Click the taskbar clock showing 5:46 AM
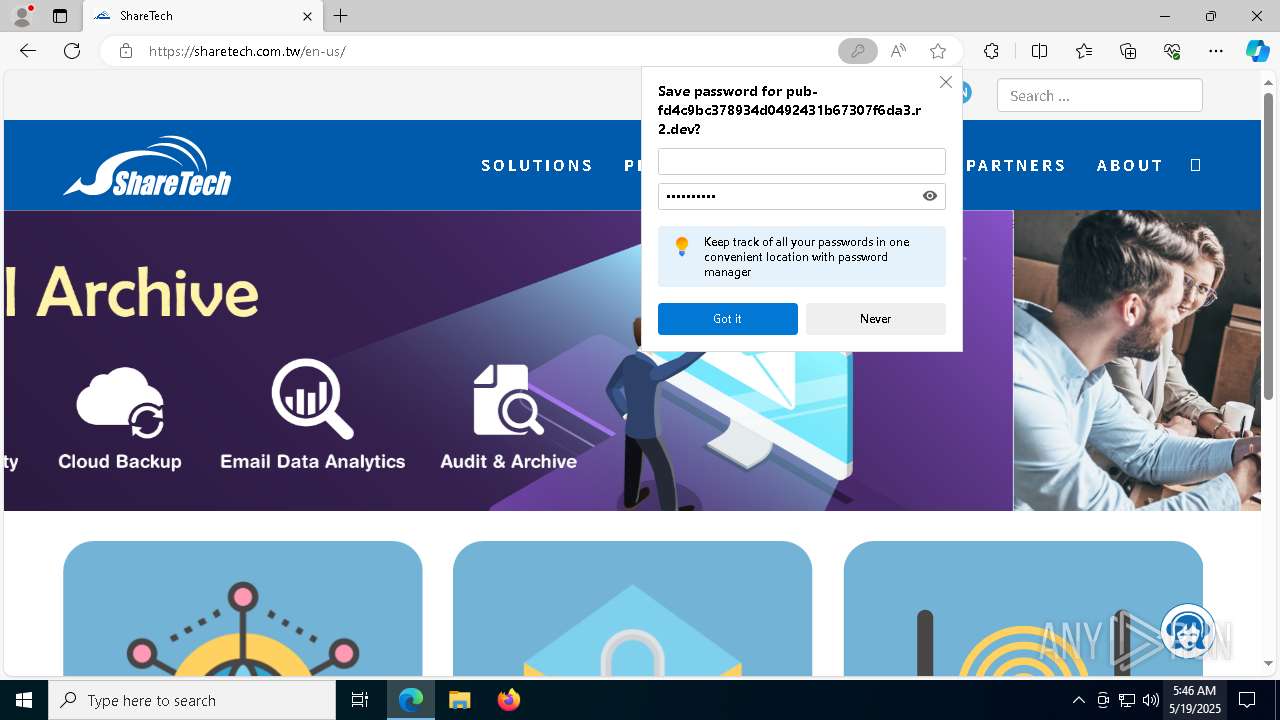This screenshot has width=1280, height=720. (1194, 700)
